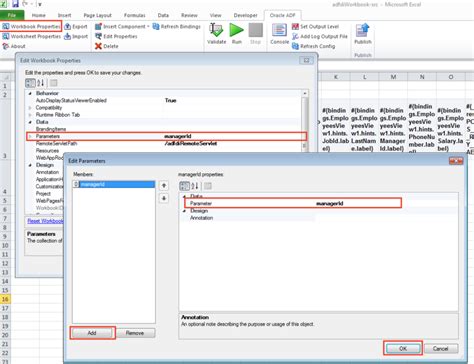Expand the Compatibility property
The width and height of the screenshot is (474, 364).
point(30,108)
